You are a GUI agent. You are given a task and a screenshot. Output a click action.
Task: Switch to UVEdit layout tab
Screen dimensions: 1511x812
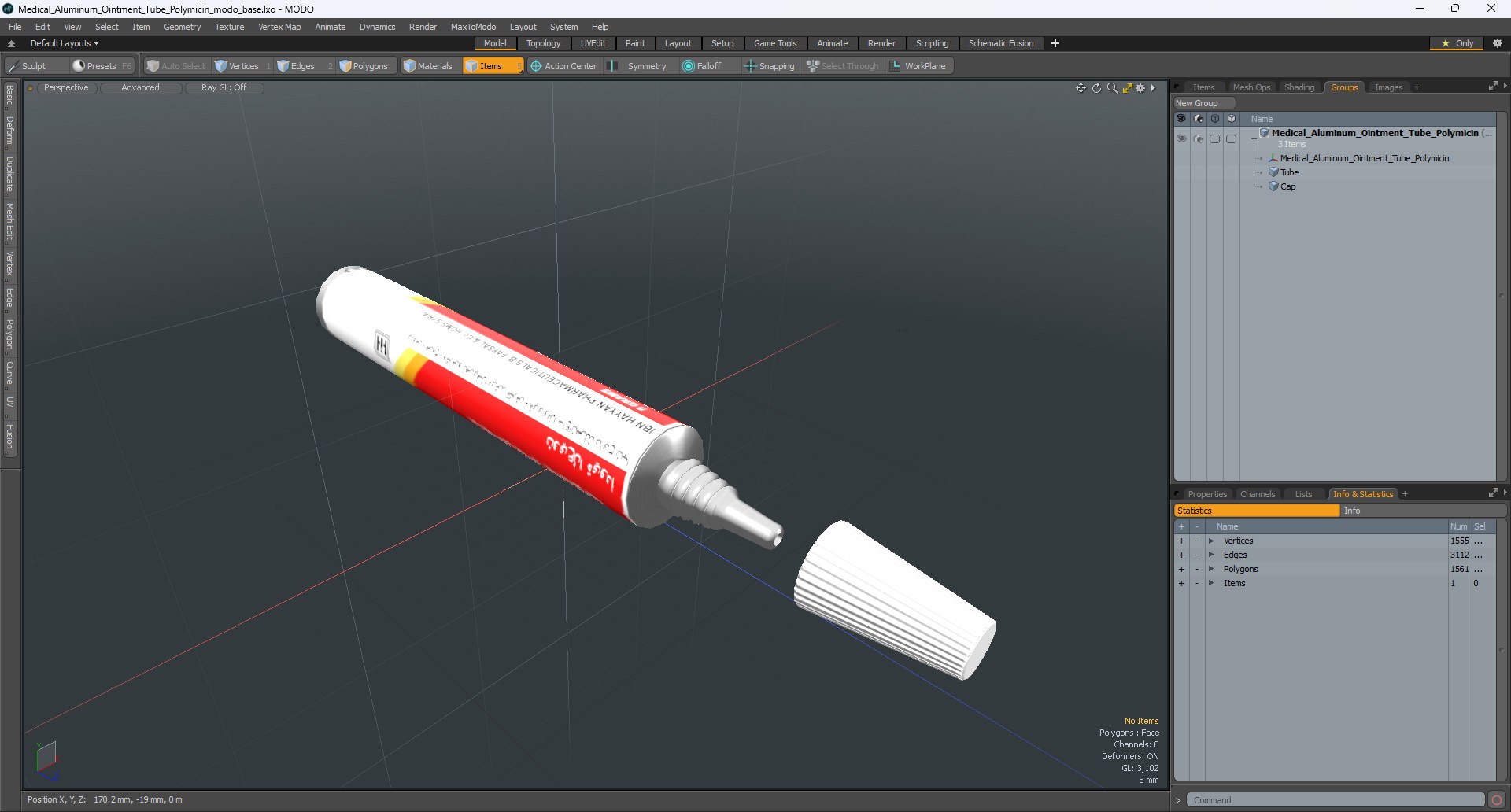(593, 43)
